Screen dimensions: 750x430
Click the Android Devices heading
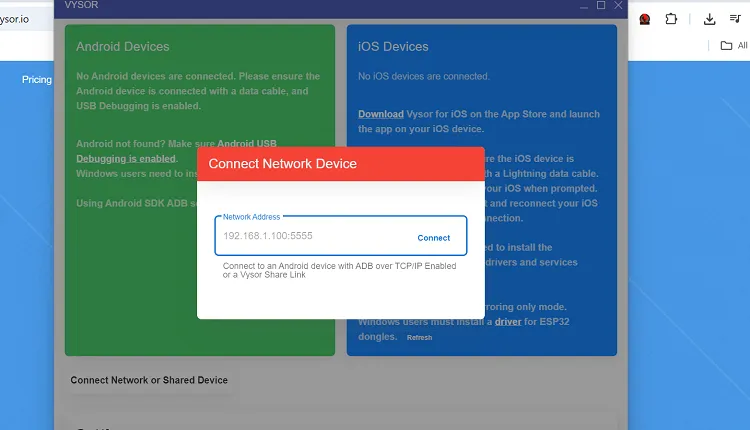tap(122, 46)
